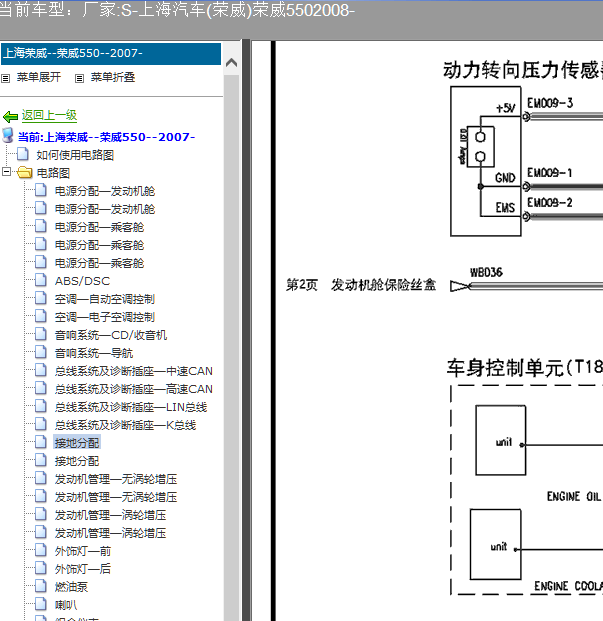Image resolution: width=603 pixels, height=621 pixels.
Task: Click page icon beside 燃油泵
Action: 41,586
